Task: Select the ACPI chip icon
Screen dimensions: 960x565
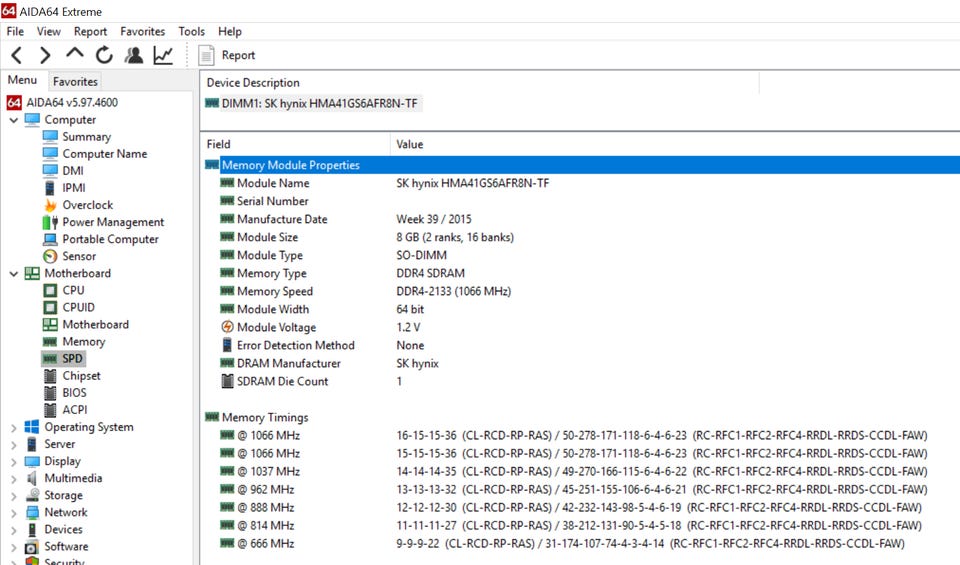Action: click(x=50, y=410)
